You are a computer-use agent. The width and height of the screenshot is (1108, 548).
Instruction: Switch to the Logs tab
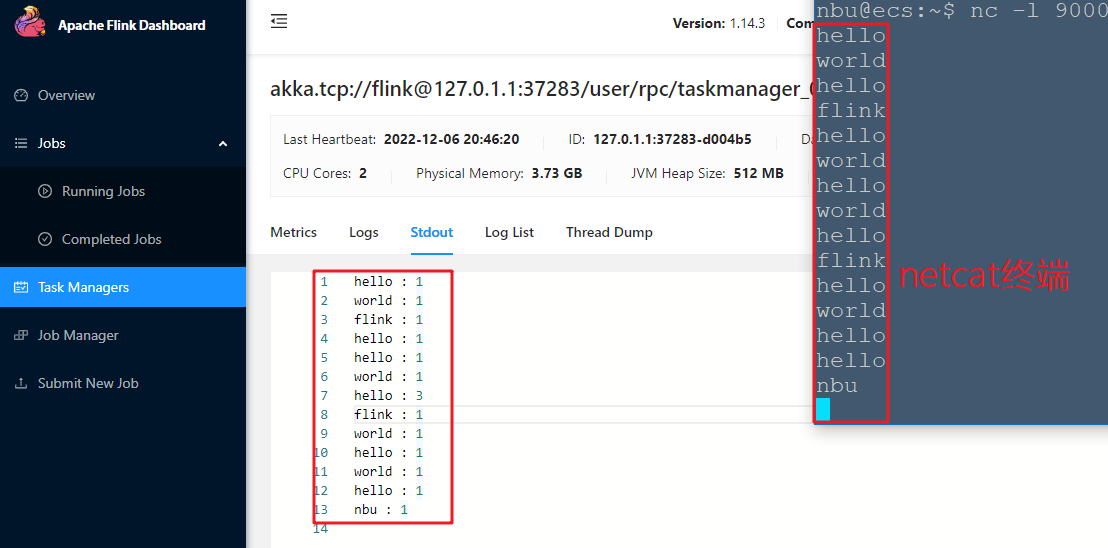coord(364,232)
